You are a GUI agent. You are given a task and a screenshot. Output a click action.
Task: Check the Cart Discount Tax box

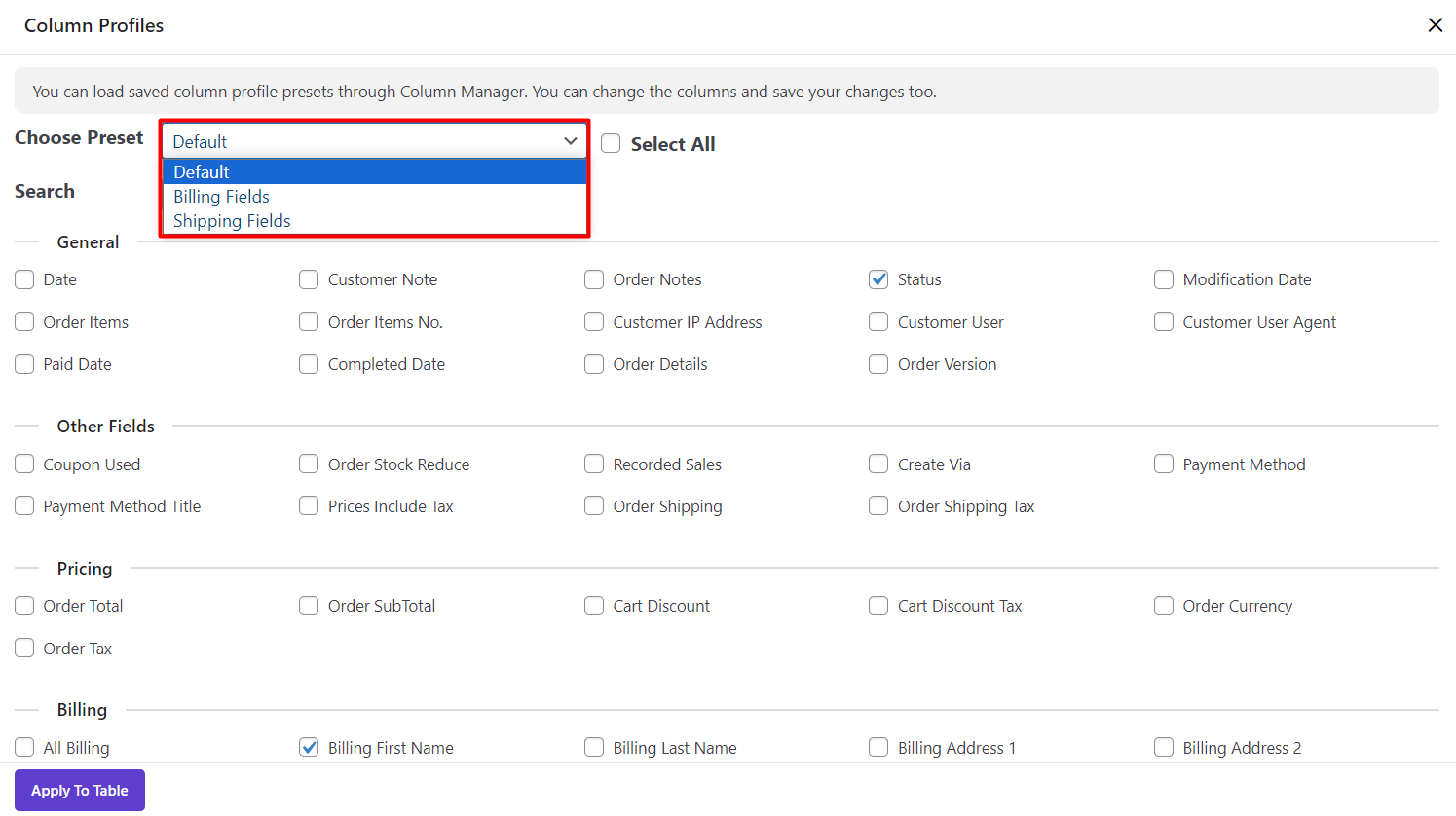tap(878, 606)
